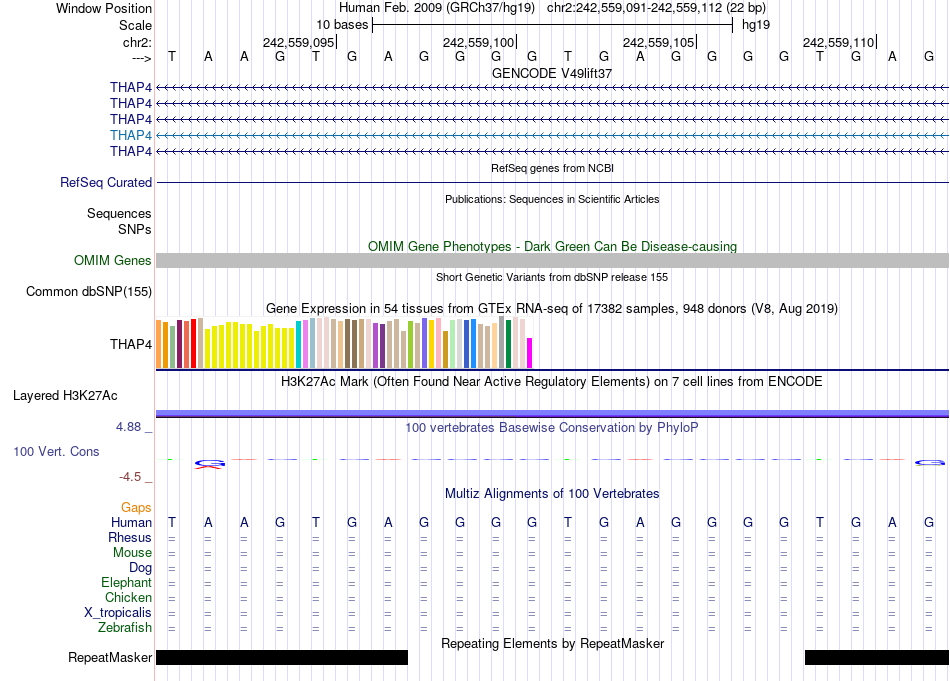
Task: Click the right black RepeatMasker block
Action: 877,657
